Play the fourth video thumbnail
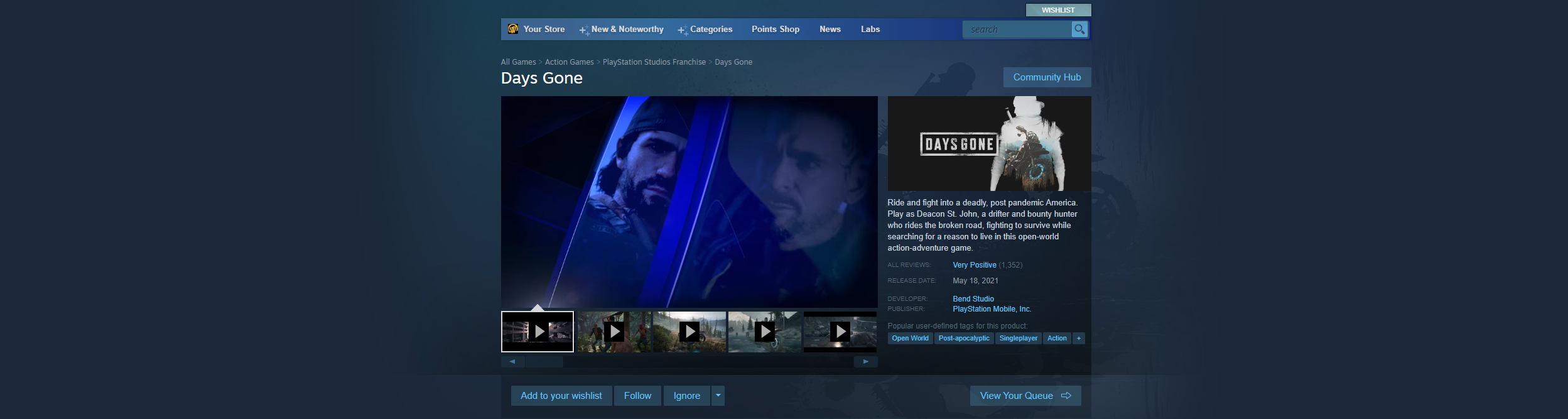1568x419 pixels. coord(765,331)
